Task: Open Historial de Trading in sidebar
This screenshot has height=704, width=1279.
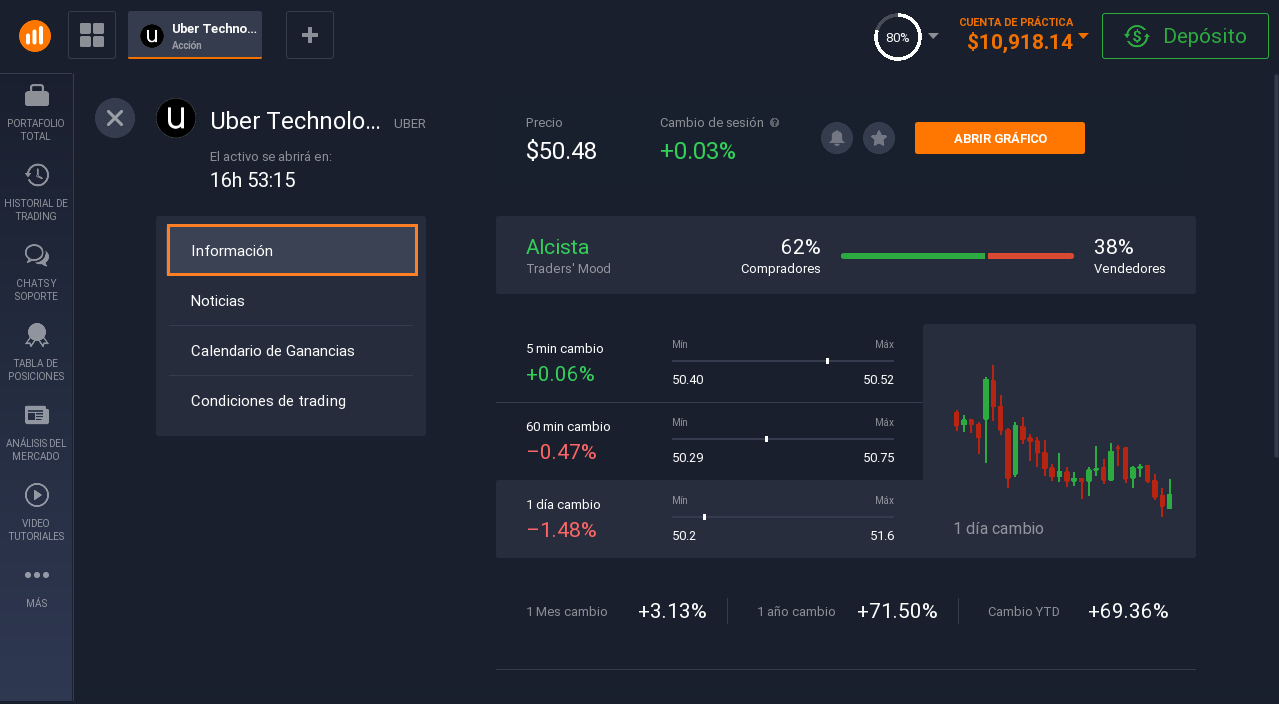Action: click(36, 192)
